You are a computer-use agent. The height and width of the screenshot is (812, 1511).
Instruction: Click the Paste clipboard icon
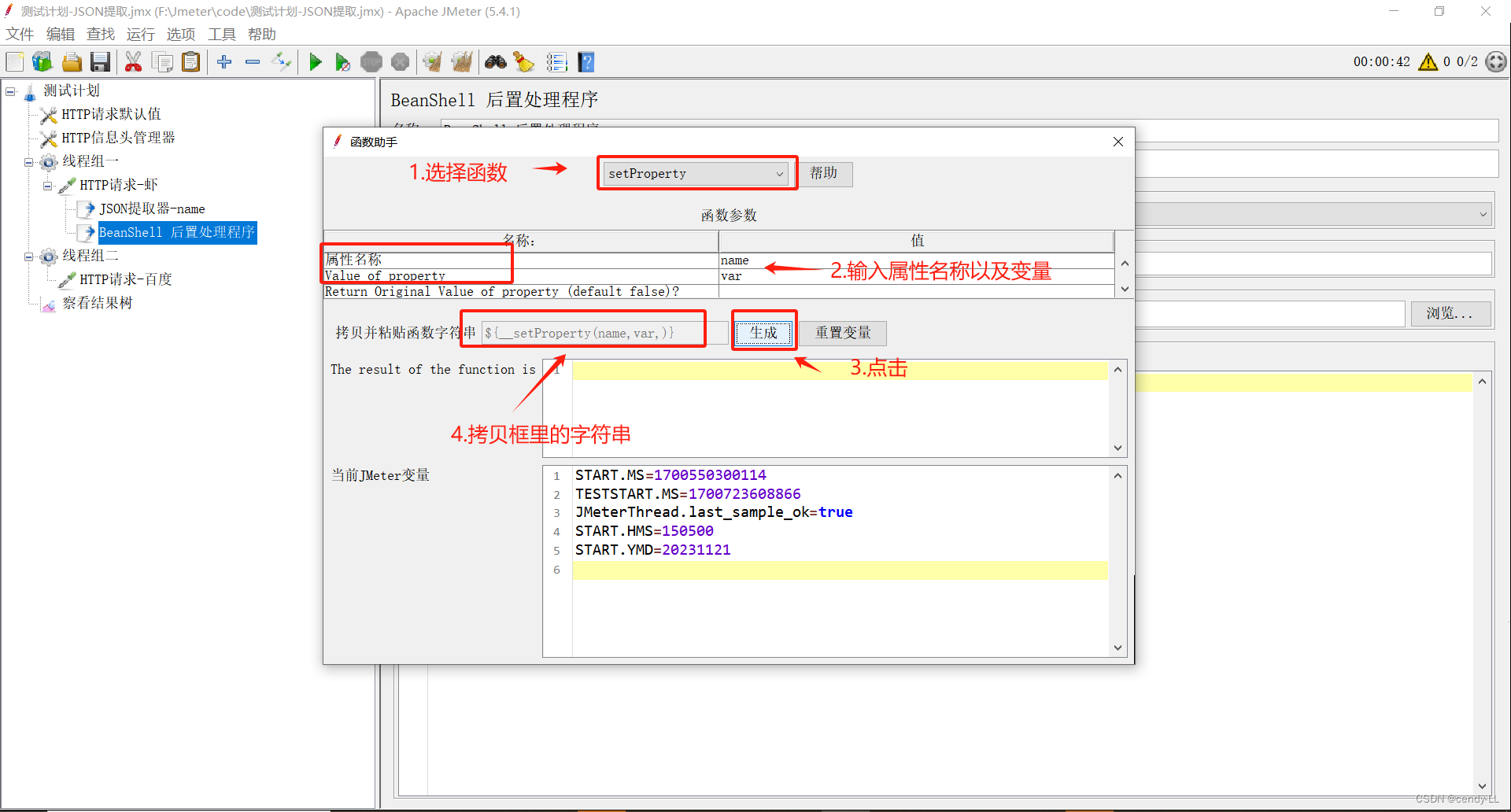pos(190,62)
